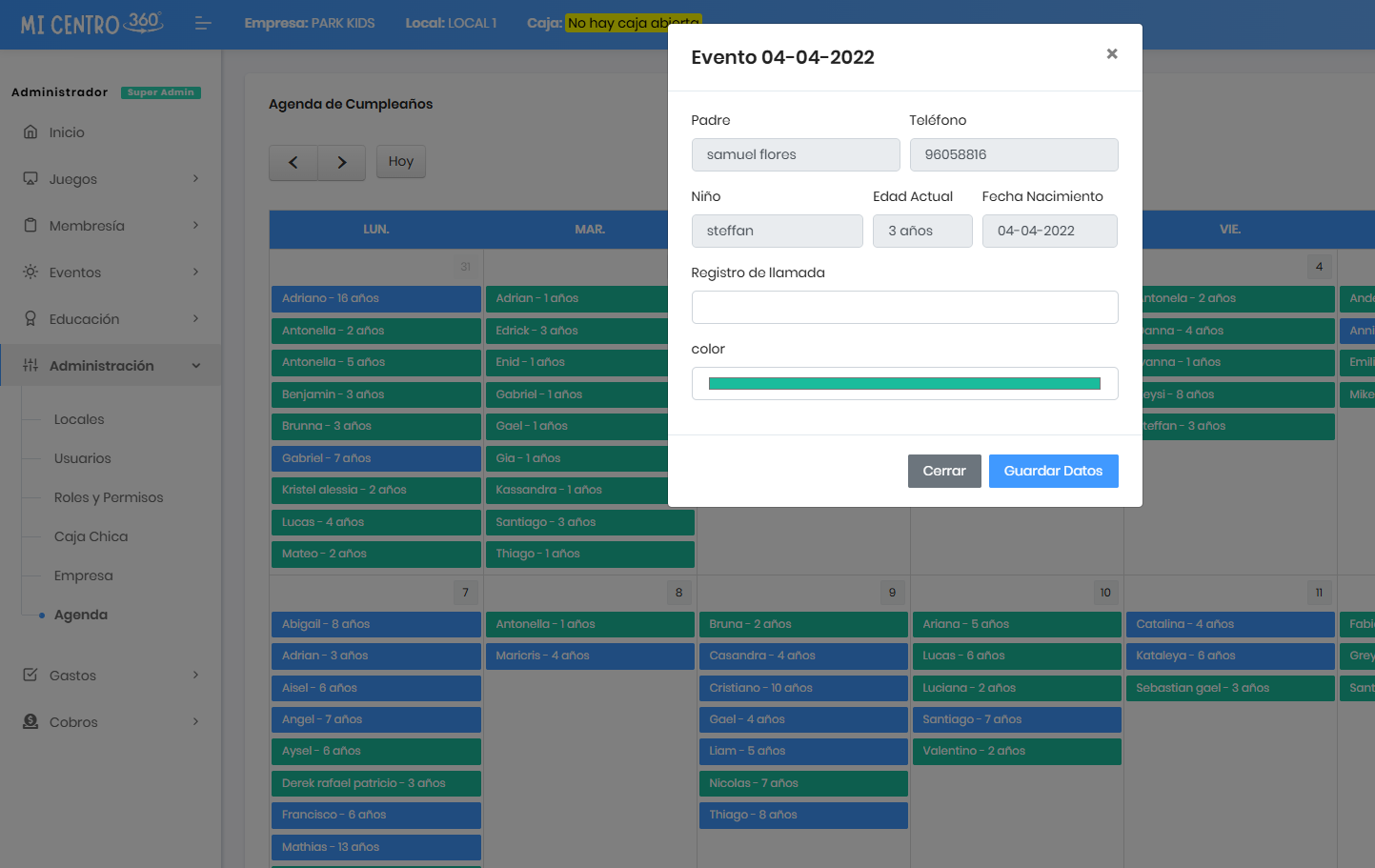The image size is (1375, 868).
Task: Click the Membresía clipboard icon
Action: point(30,226)
